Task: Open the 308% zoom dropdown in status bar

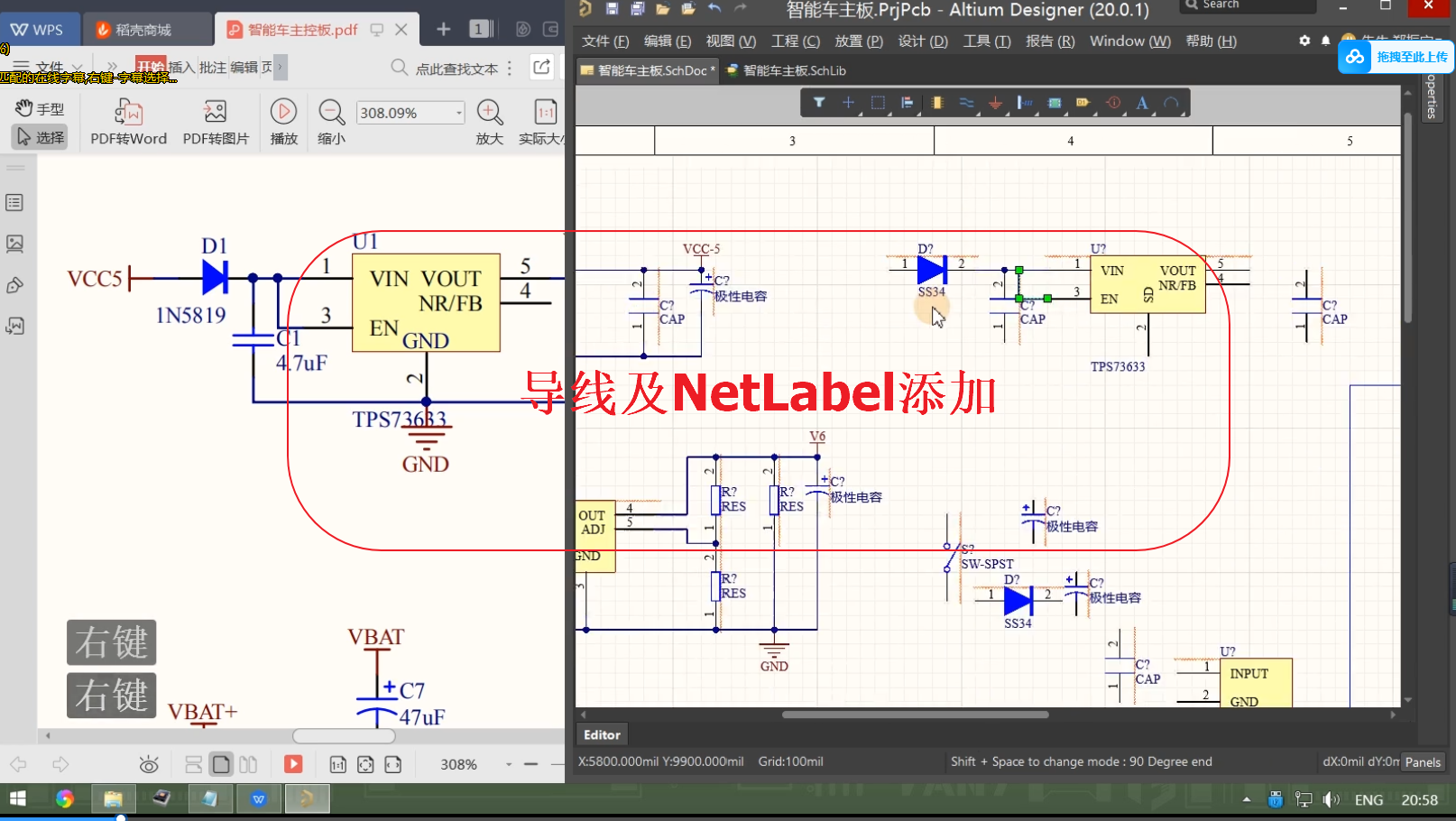Action: pyautogui.click(x=509, y=765)
